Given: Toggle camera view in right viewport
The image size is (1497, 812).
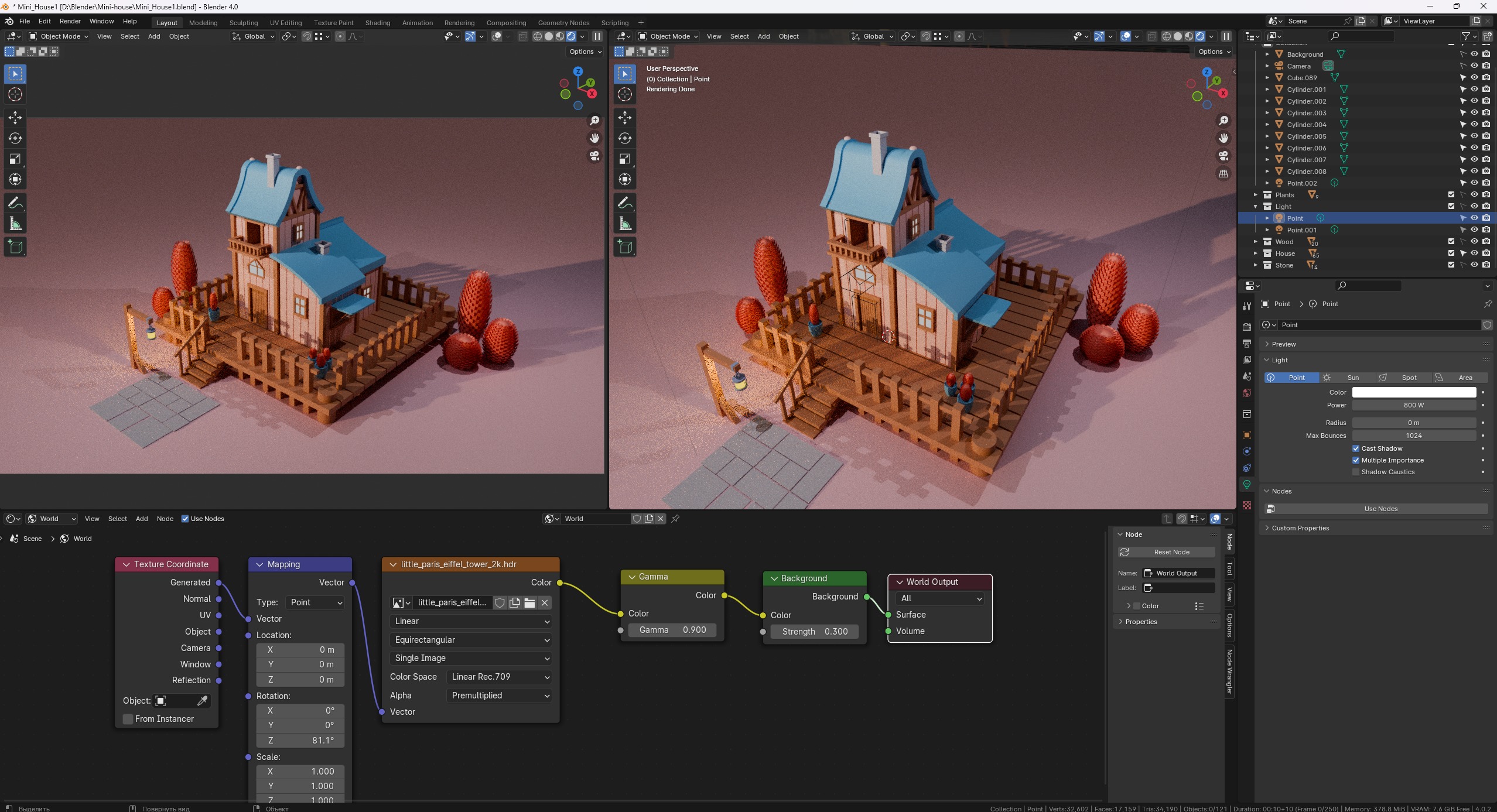Looking at the screenshot, I should (1223, 156).
